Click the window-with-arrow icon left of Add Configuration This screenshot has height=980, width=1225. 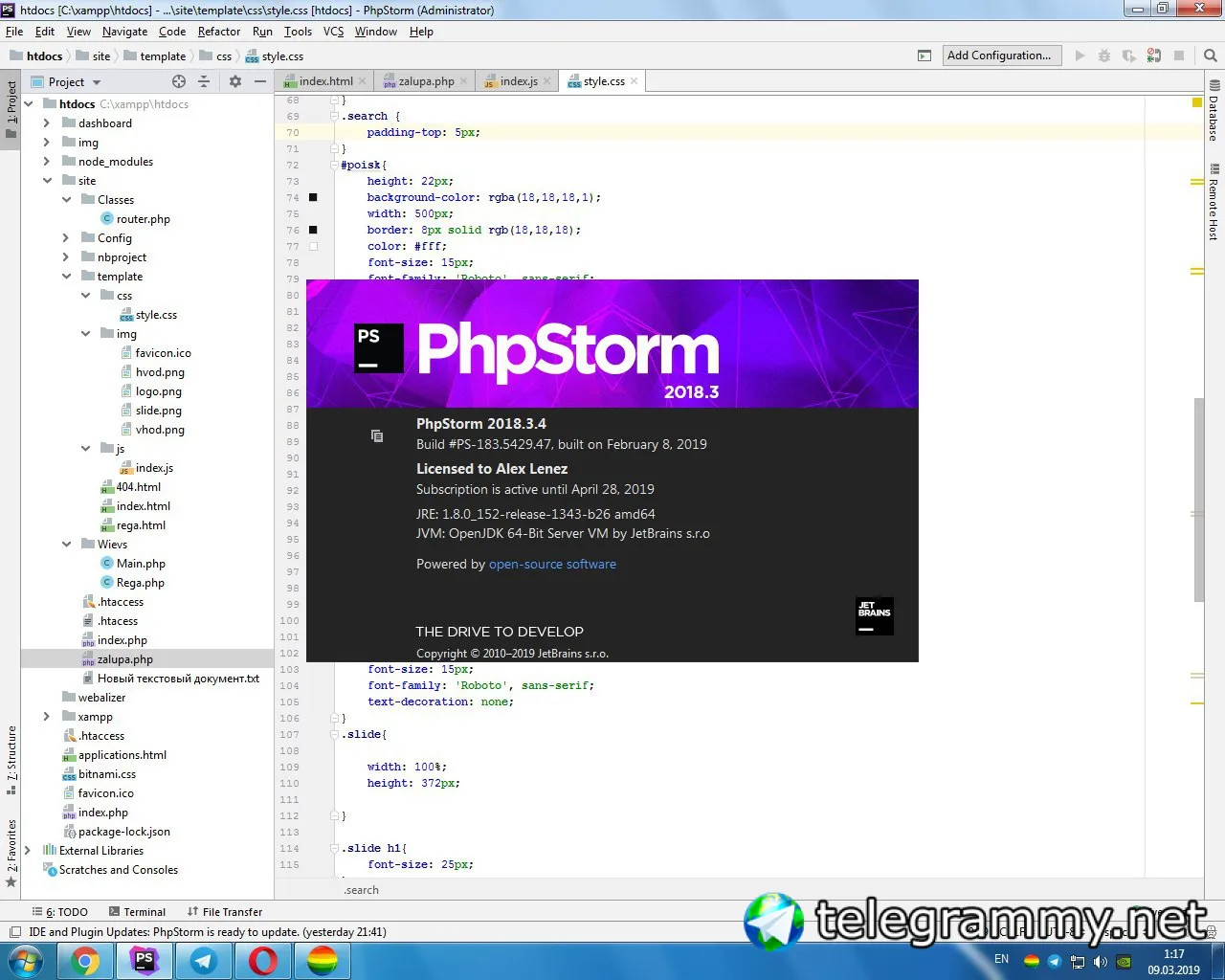click(x=924, y=56)
